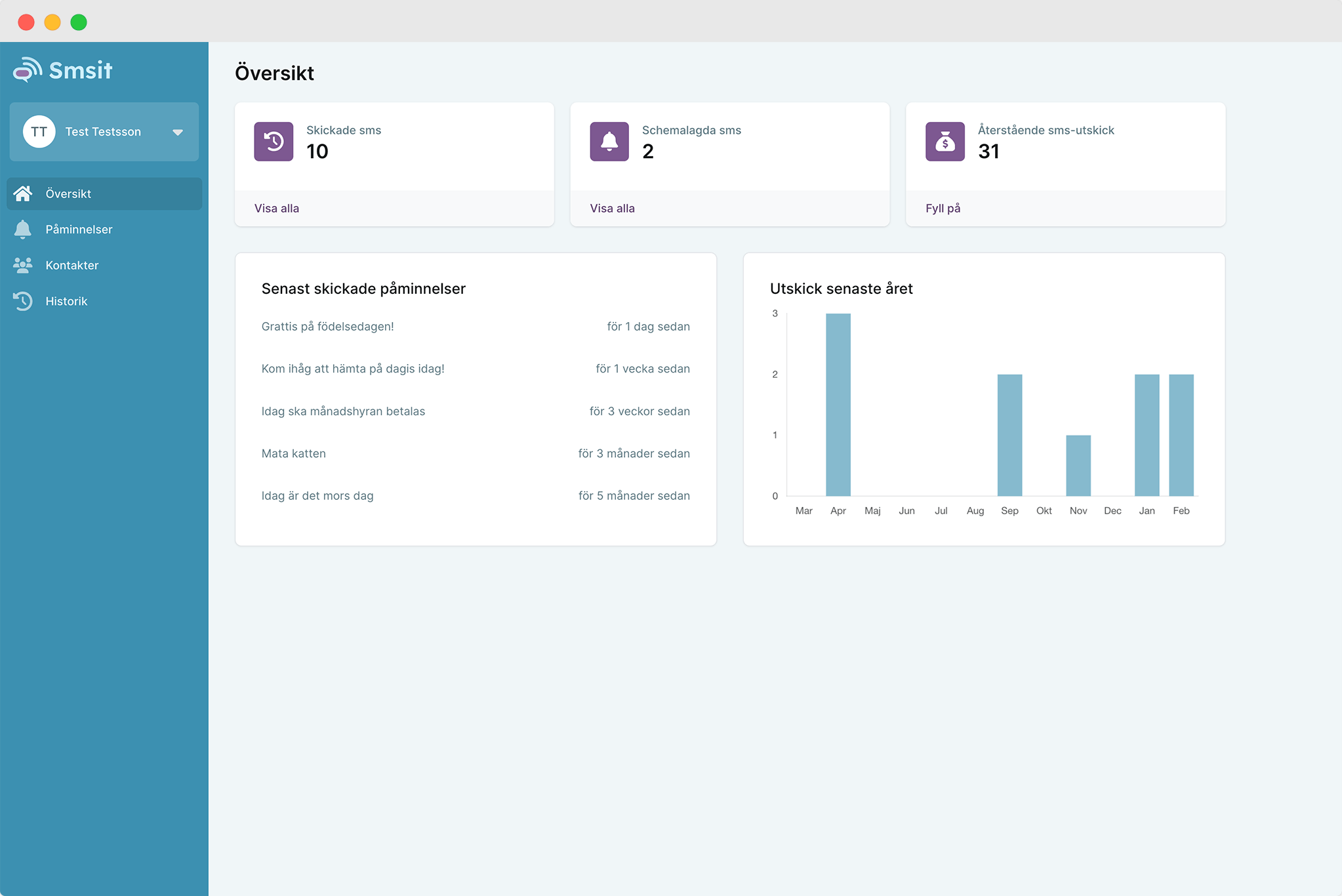Viewport: 1342px width, 896px height.
Task: Click the green macOS fullscreen button
Action: pyautogui.click(x=79, y=22)
